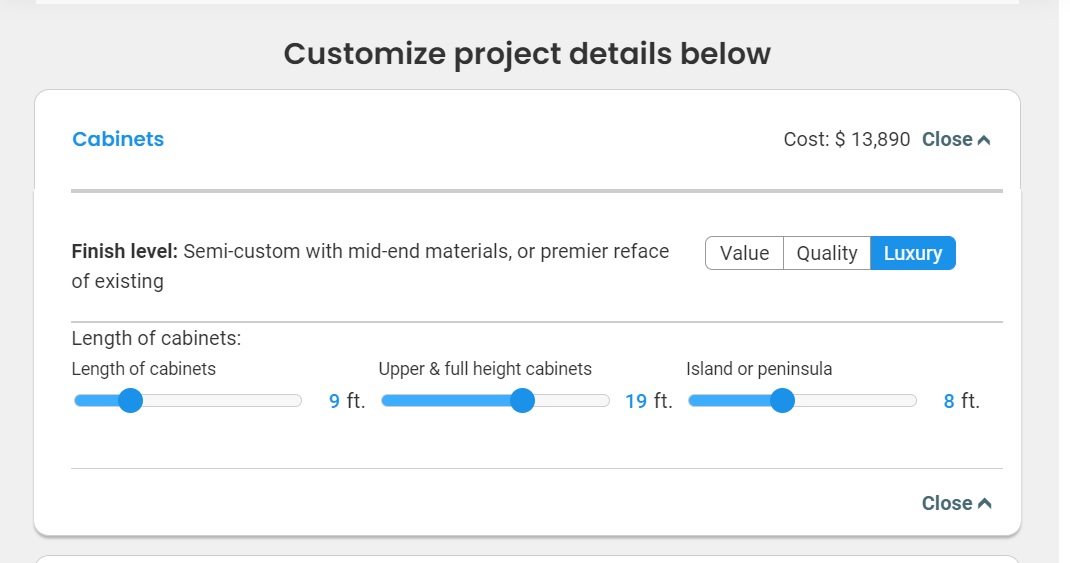Click the Upper & full height cabinets slider handle
Viewport: 1070px width, 563px height.
(x=522, y=401)
